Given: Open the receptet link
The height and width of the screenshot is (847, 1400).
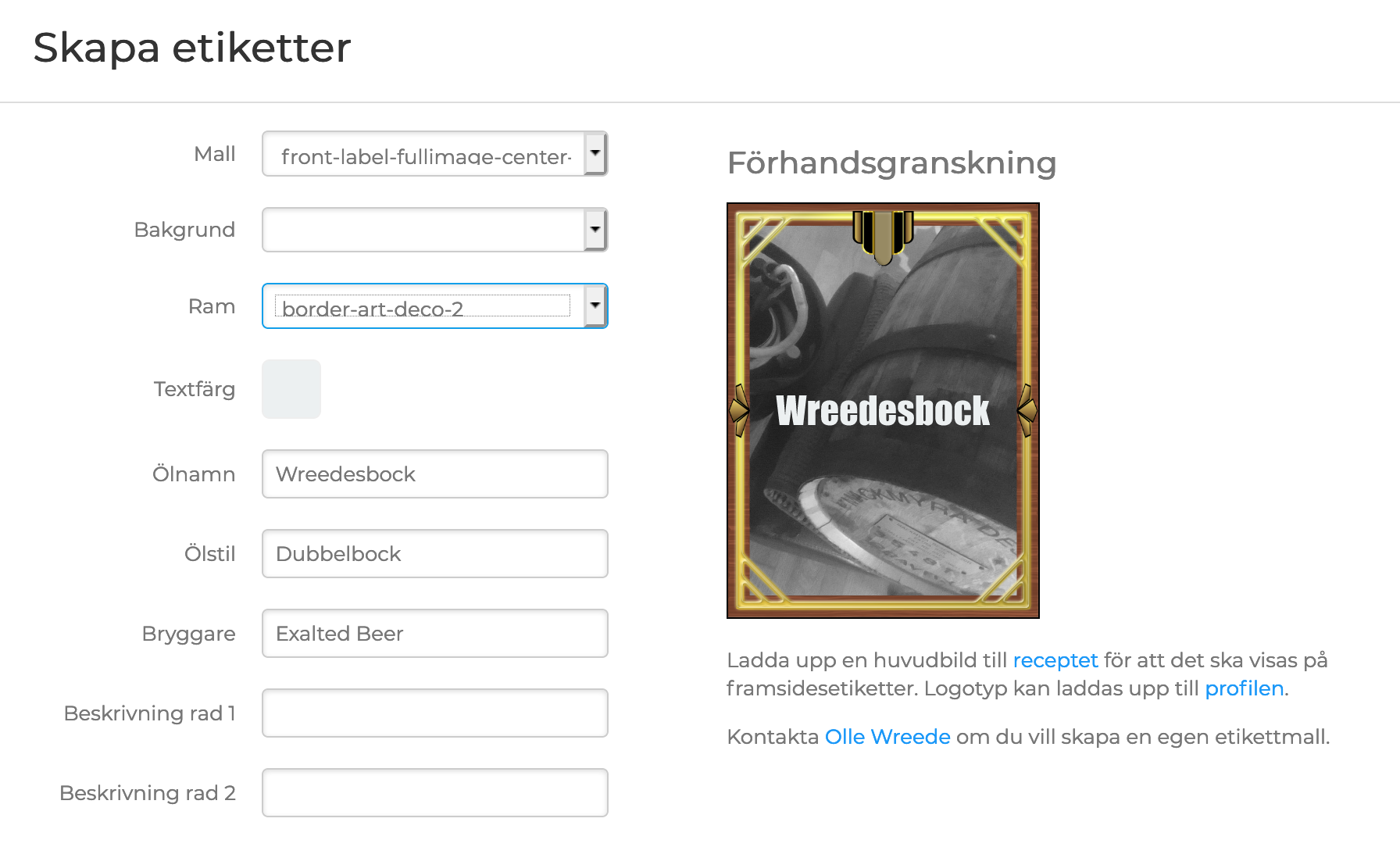Looking at the screenshot, I should [x=1055, y=660].
